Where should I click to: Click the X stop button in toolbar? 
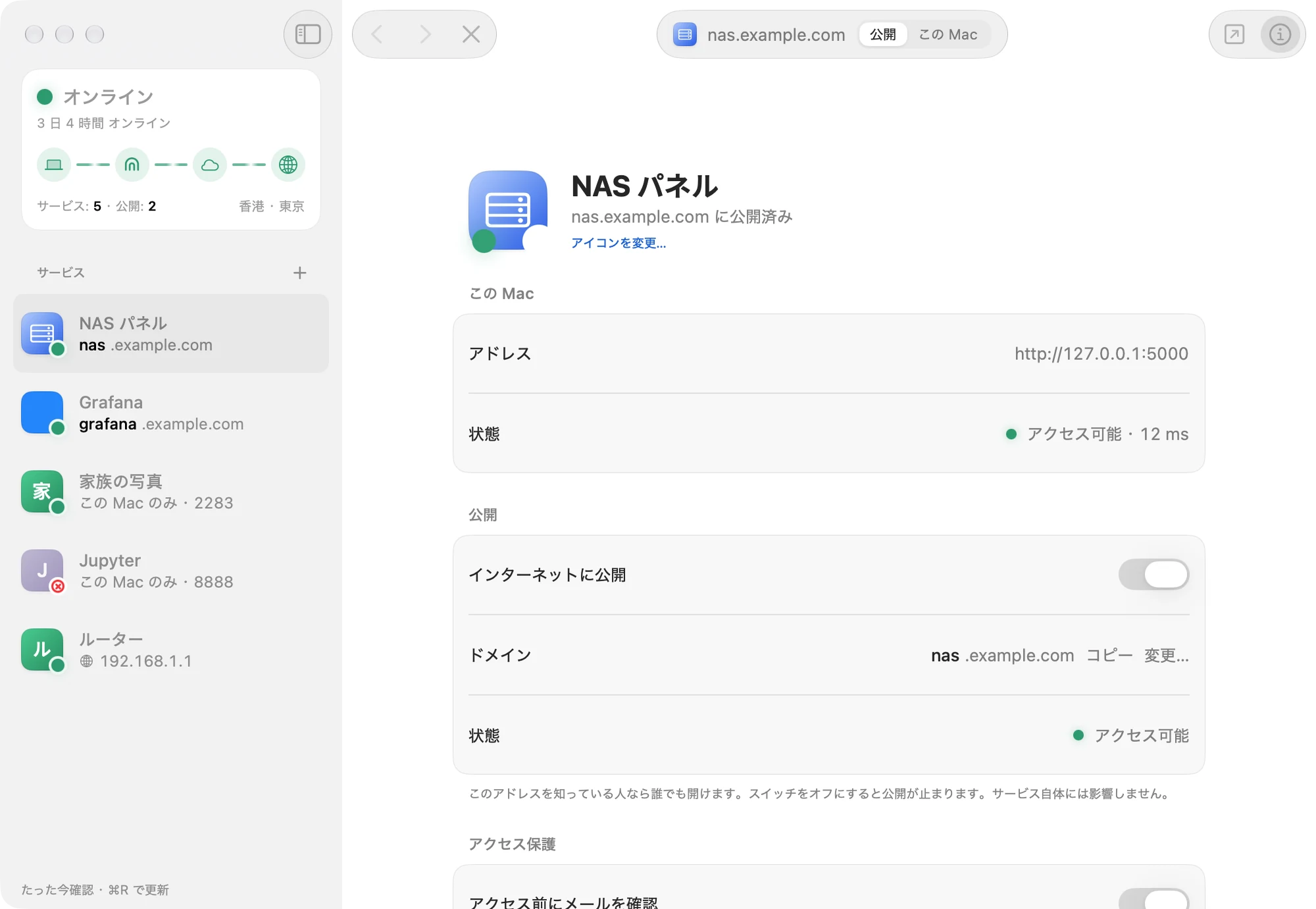pyautogui.click(x=471, y=34)
